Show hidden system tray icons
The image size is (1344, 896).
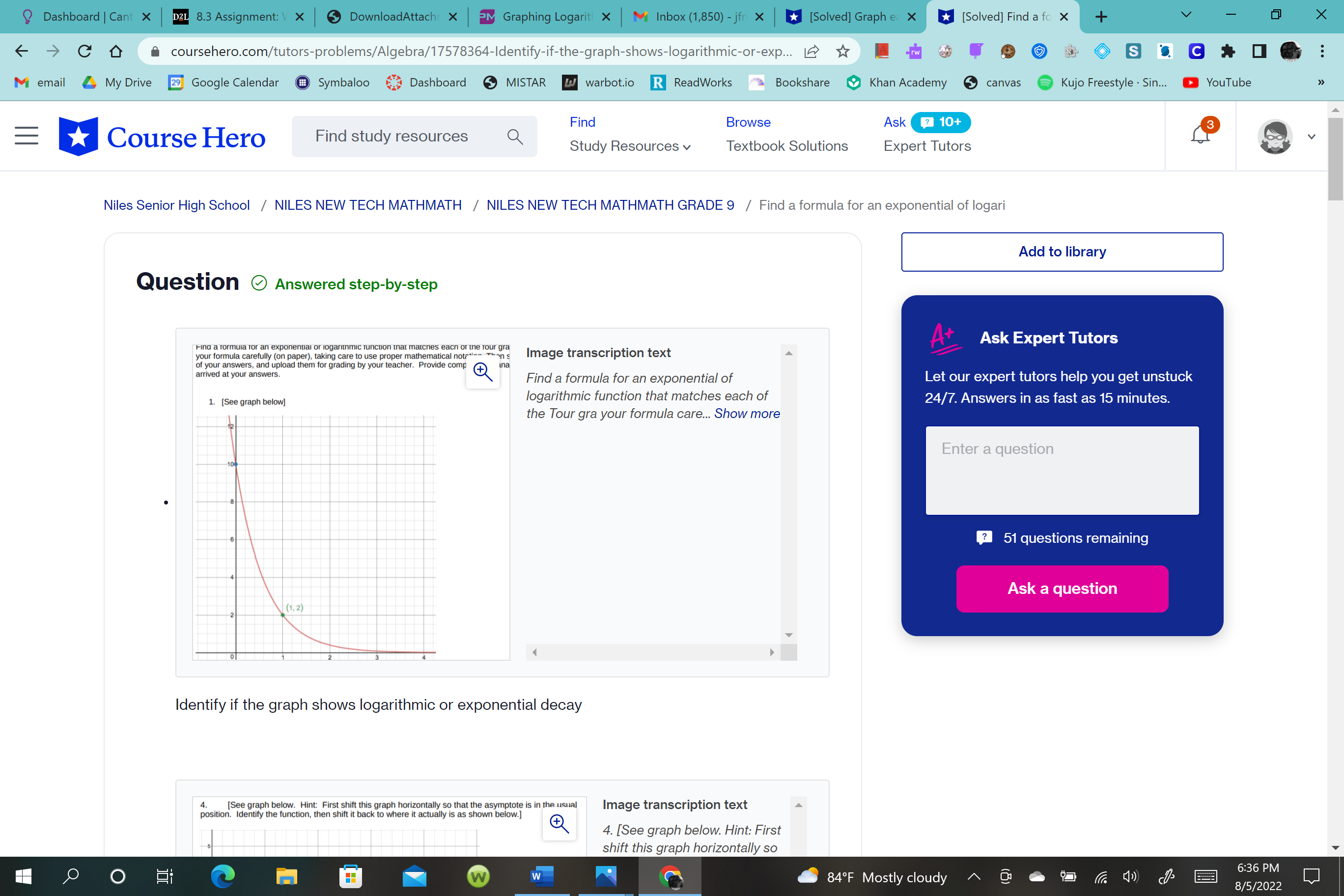tap(974, 876)
